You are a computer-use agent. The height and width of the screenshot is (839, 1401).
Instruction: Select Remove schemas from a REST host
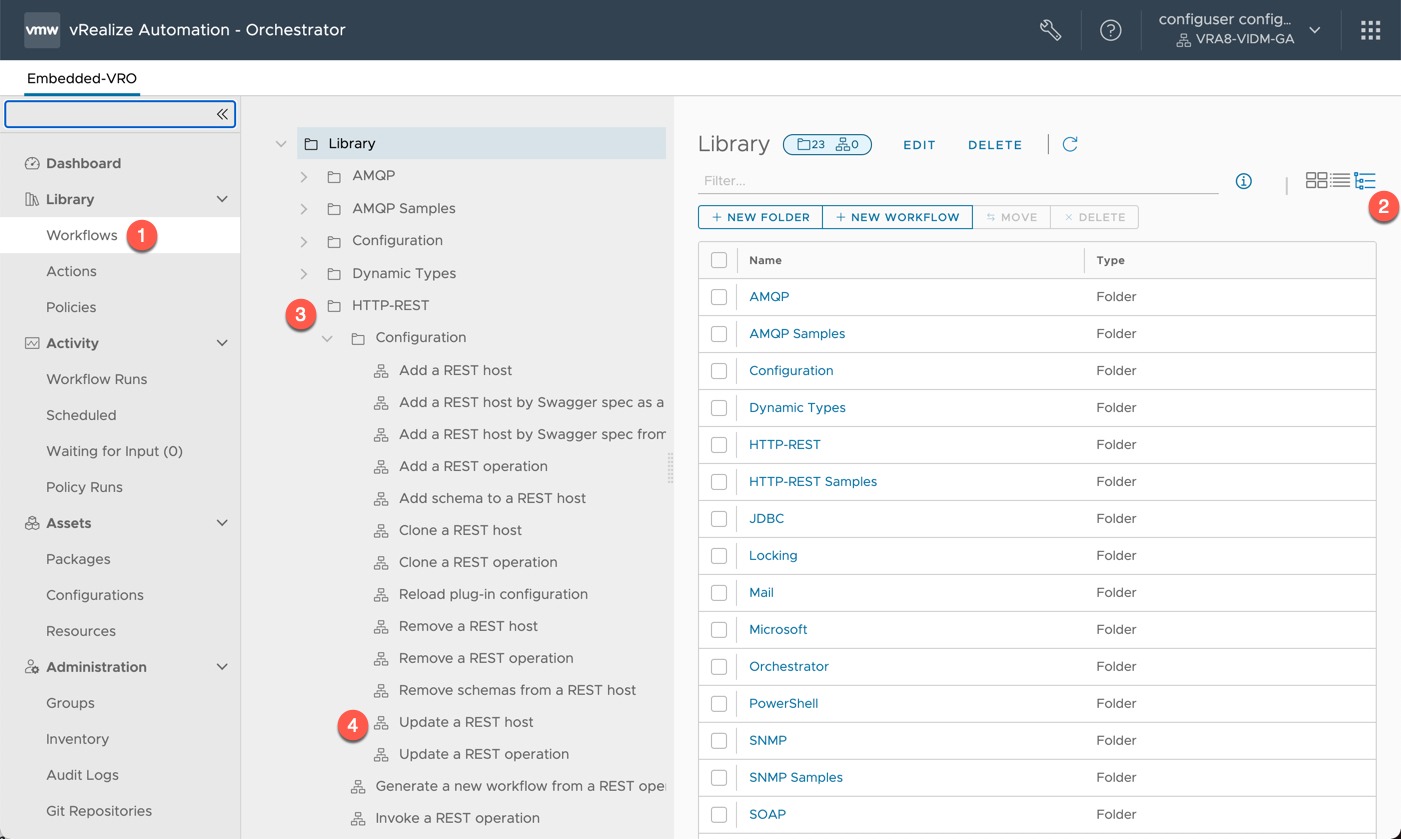click(x=517, y=690)
